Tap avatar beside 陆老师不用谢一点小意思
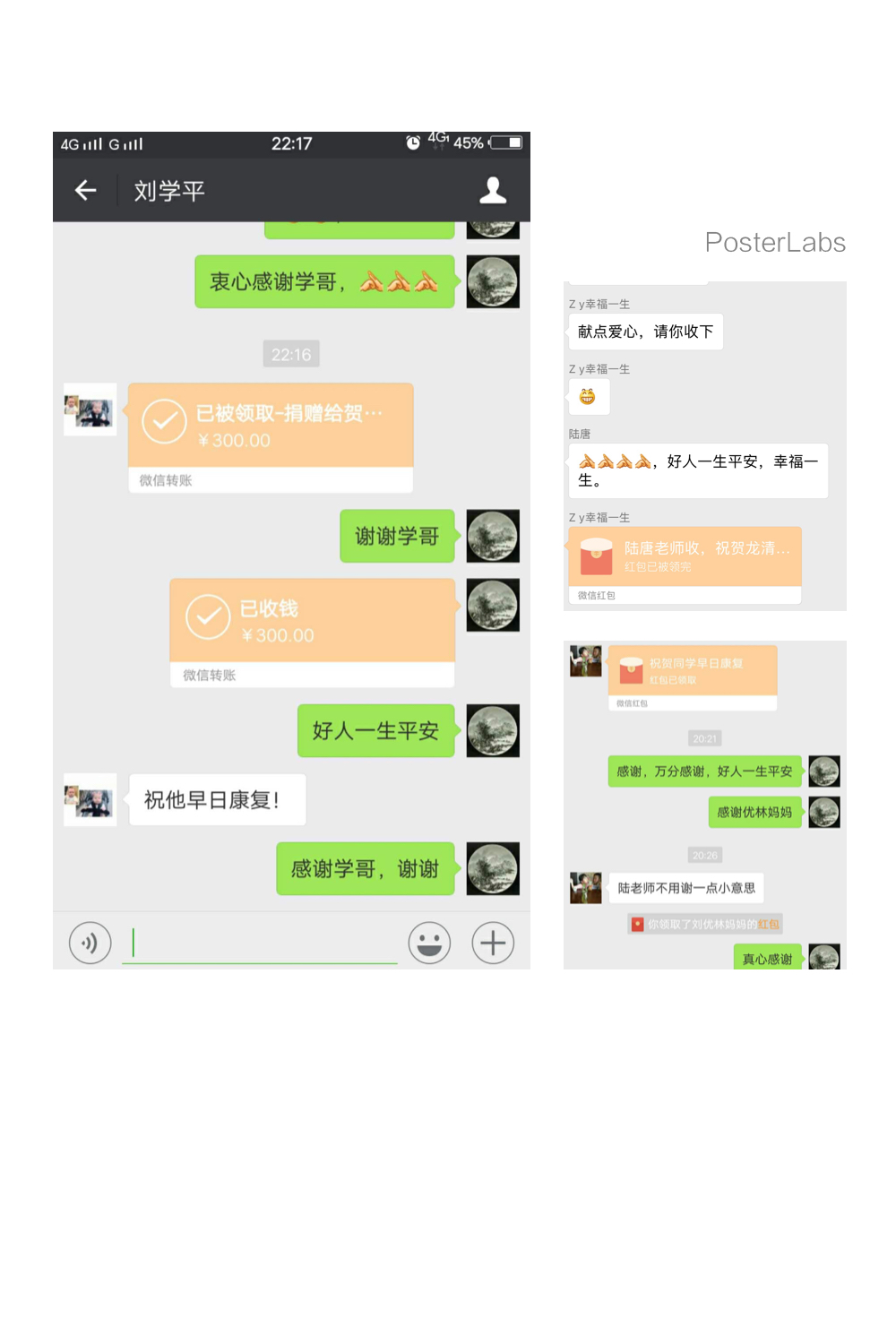The height and width of the screenshot is (1344, 896). tap(586, 888)
